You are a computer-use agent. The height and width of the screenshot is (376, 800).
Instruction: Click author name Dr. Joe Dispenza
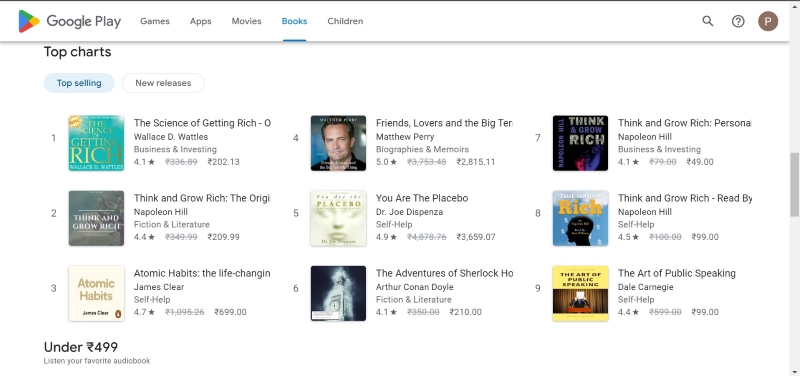(x=409, y=212)
